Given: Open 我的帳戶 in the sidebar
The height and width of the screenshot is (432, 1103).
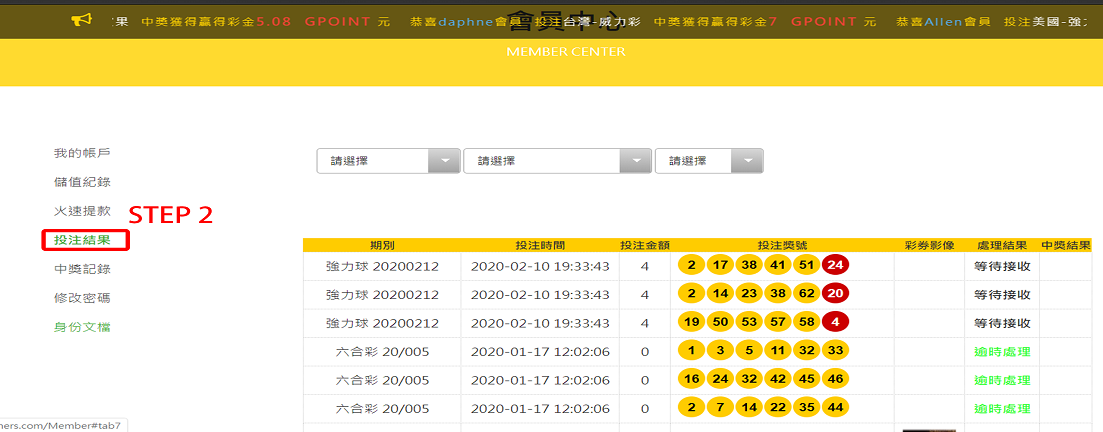Looking at the screenshot, I should [82, 153].
